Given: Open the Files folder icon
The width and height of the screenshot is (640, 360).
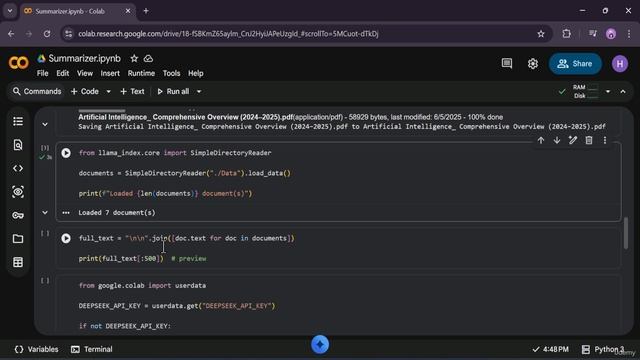Looking at the screenshot, I should click(x=18, y=239).
